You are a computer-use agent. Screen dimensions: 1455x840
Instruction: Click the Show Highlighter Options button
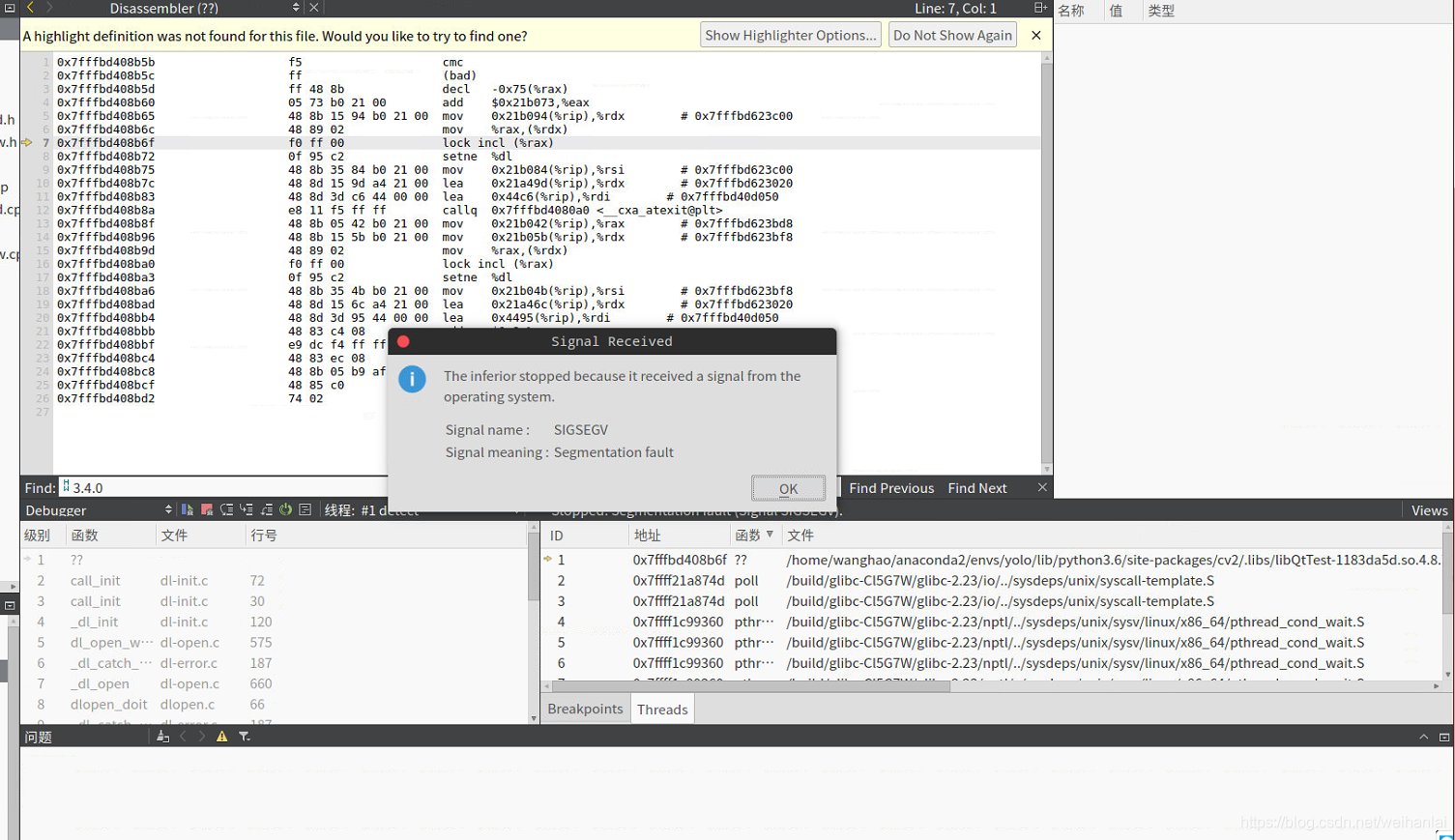[x=790, y=35]
